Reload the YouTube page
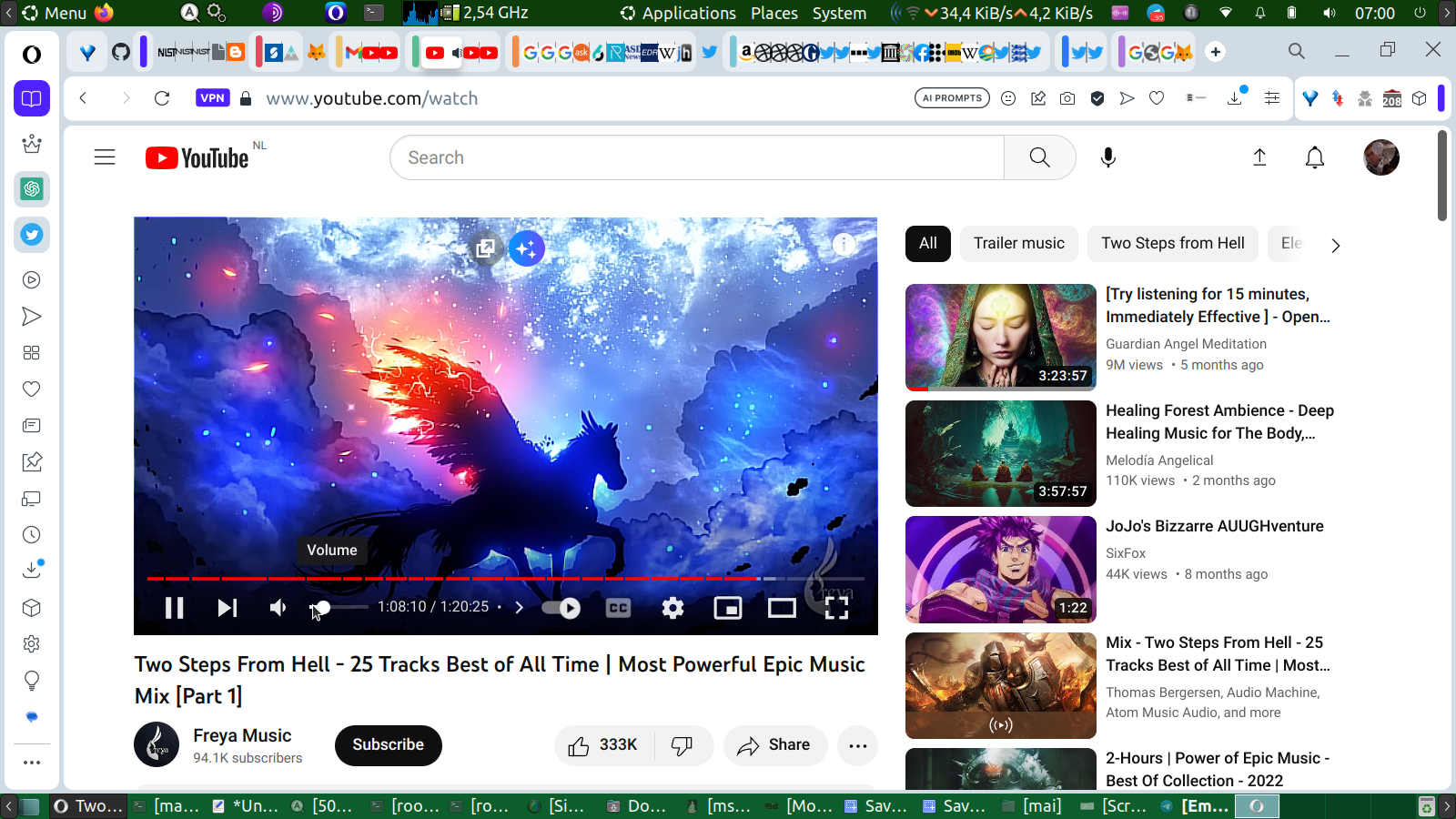The height and width of the screenshot is (819, 1456). [162, 98]
